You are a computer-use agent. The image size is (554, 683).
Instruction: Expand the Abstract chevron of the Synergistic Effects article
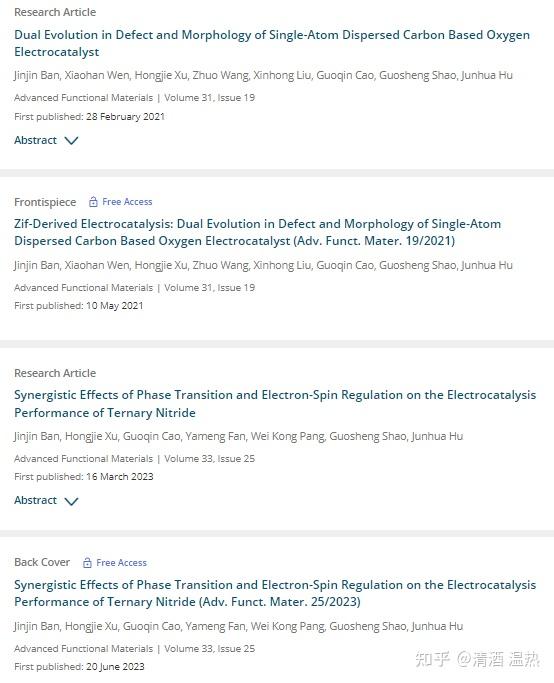[71, 501]
